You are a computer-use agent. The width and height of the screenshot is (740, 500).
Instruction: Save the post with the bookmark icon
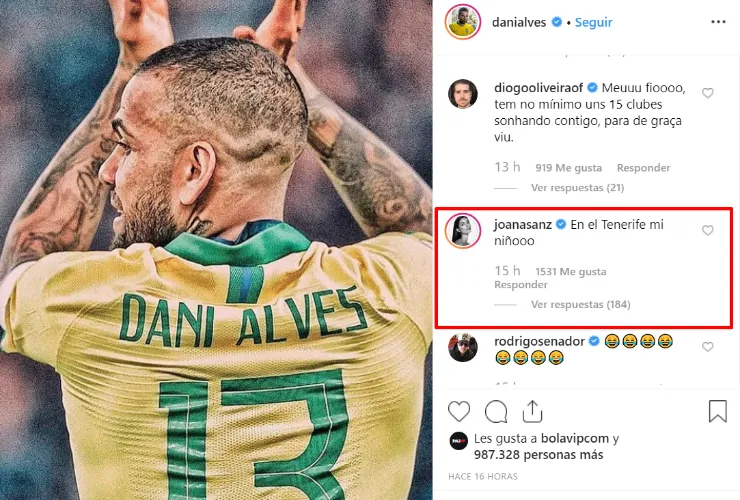(717, 411)
